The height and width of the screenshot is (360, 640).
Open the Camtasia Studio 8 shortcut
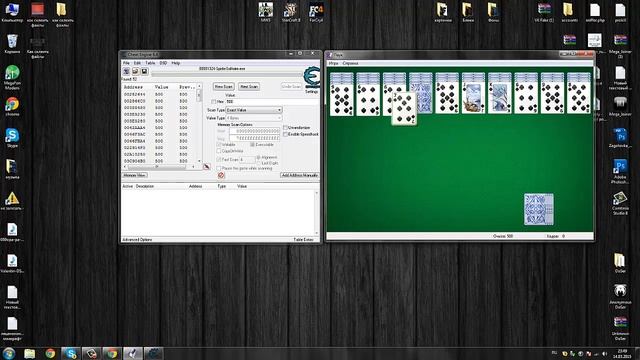620,203
